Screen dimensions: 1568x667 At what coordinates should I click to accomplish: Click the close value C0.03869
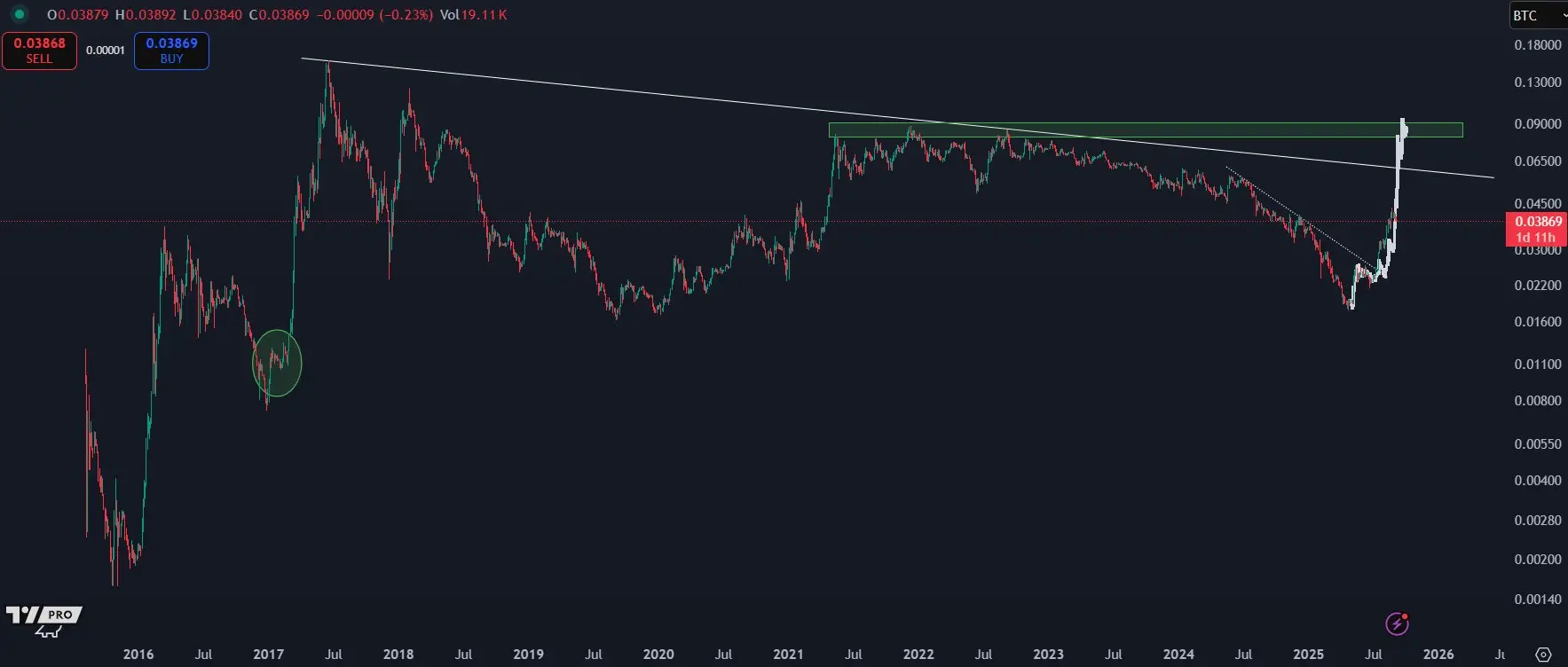click(279, 15)
